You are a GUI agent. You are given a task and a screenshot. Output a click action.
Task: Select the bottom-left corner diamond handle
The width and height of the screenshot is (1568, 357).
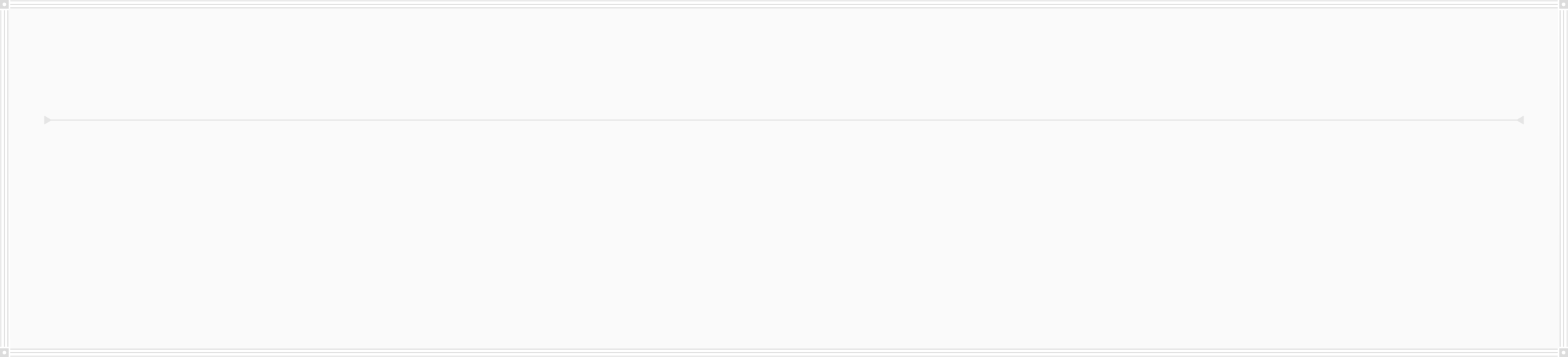click(4, 353)
